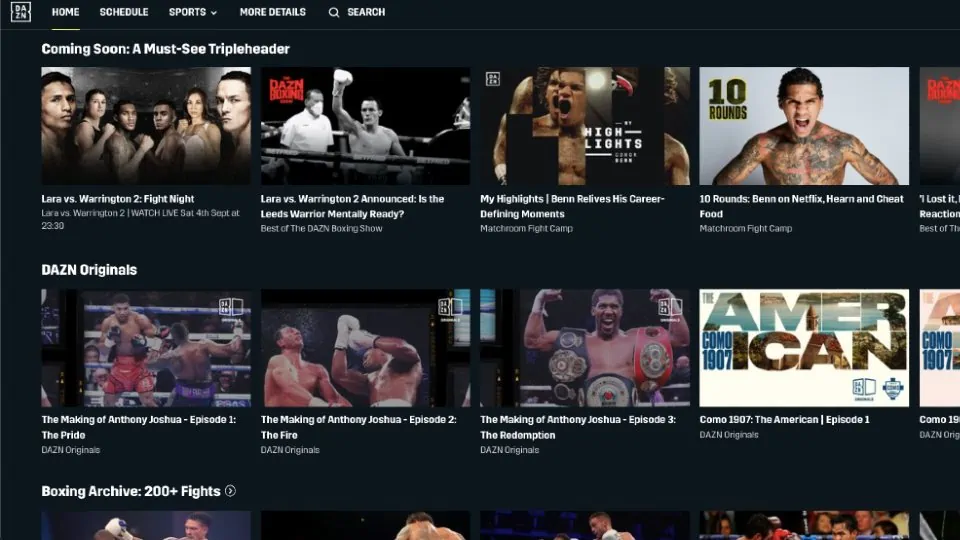Play the DAZN Boxing Show referee thumbnail

[x=366, y=126]
